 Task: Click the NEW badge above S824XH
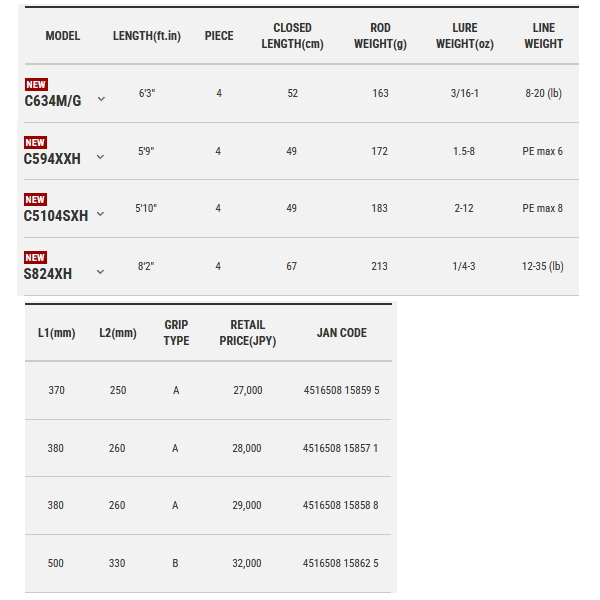pyautogui.click(x=35, y=258)
